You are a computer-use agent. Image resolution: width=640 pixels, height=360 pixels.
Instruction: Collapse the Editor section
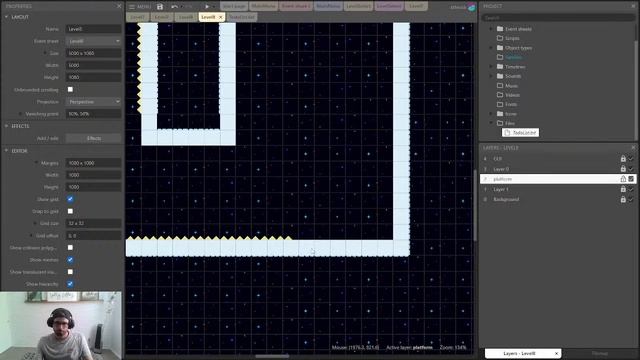[x=7, y=151]
